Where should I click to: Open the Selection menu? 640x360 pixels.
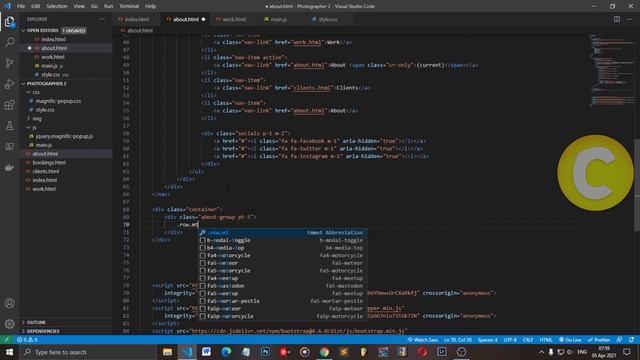57,6
